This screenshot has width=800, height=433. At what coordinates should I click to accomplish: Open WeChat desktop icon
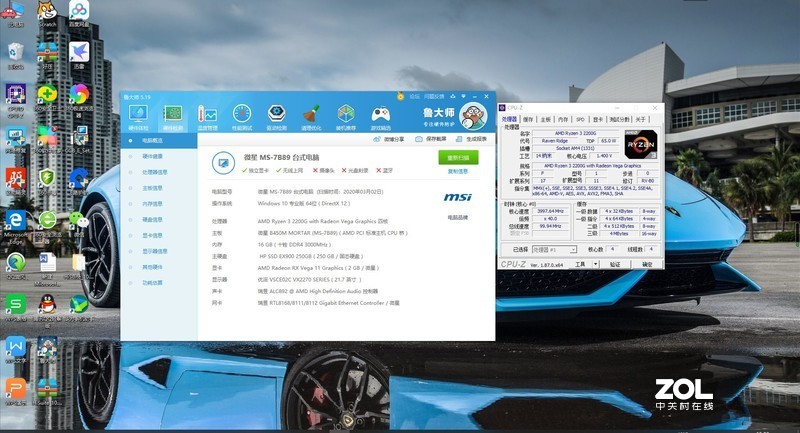pyautogui.click(x=79, y=223)
